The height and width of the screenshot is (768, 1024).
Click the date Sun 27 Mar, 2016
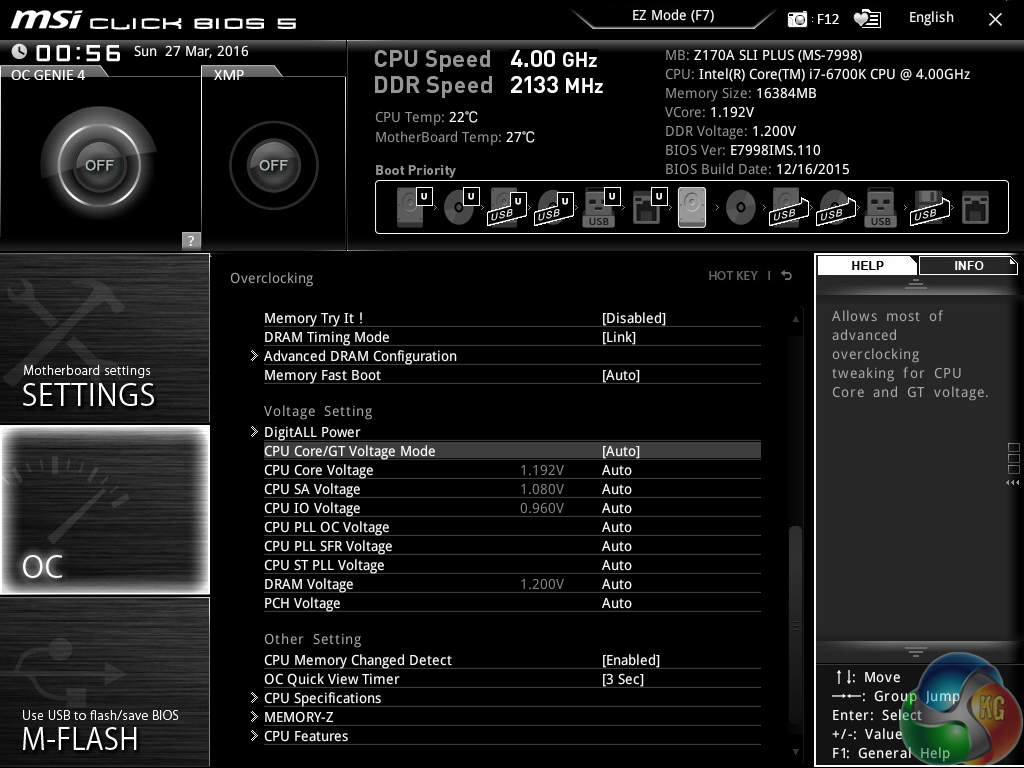coord(191,51)
